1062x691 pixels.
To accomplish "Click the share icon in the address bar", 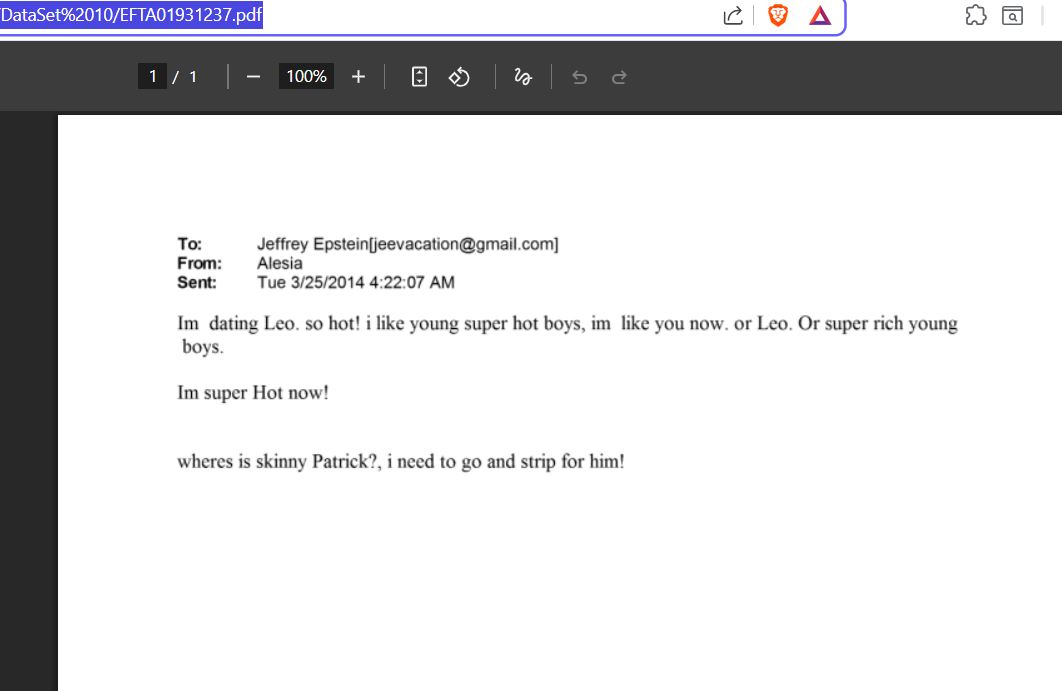I will 733,15.
